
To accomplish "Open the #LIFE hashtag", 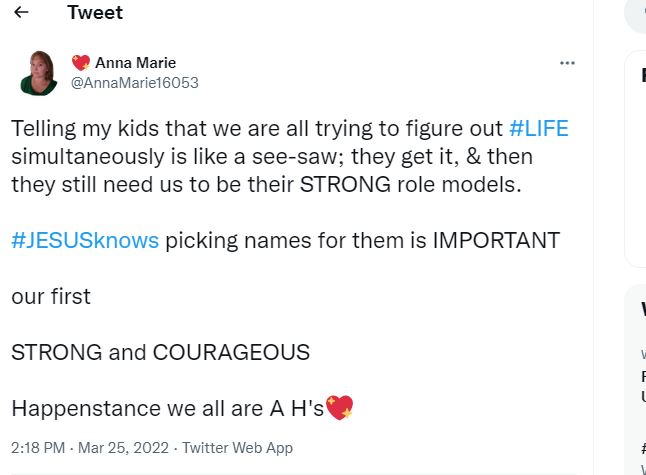I will (538, 129).
